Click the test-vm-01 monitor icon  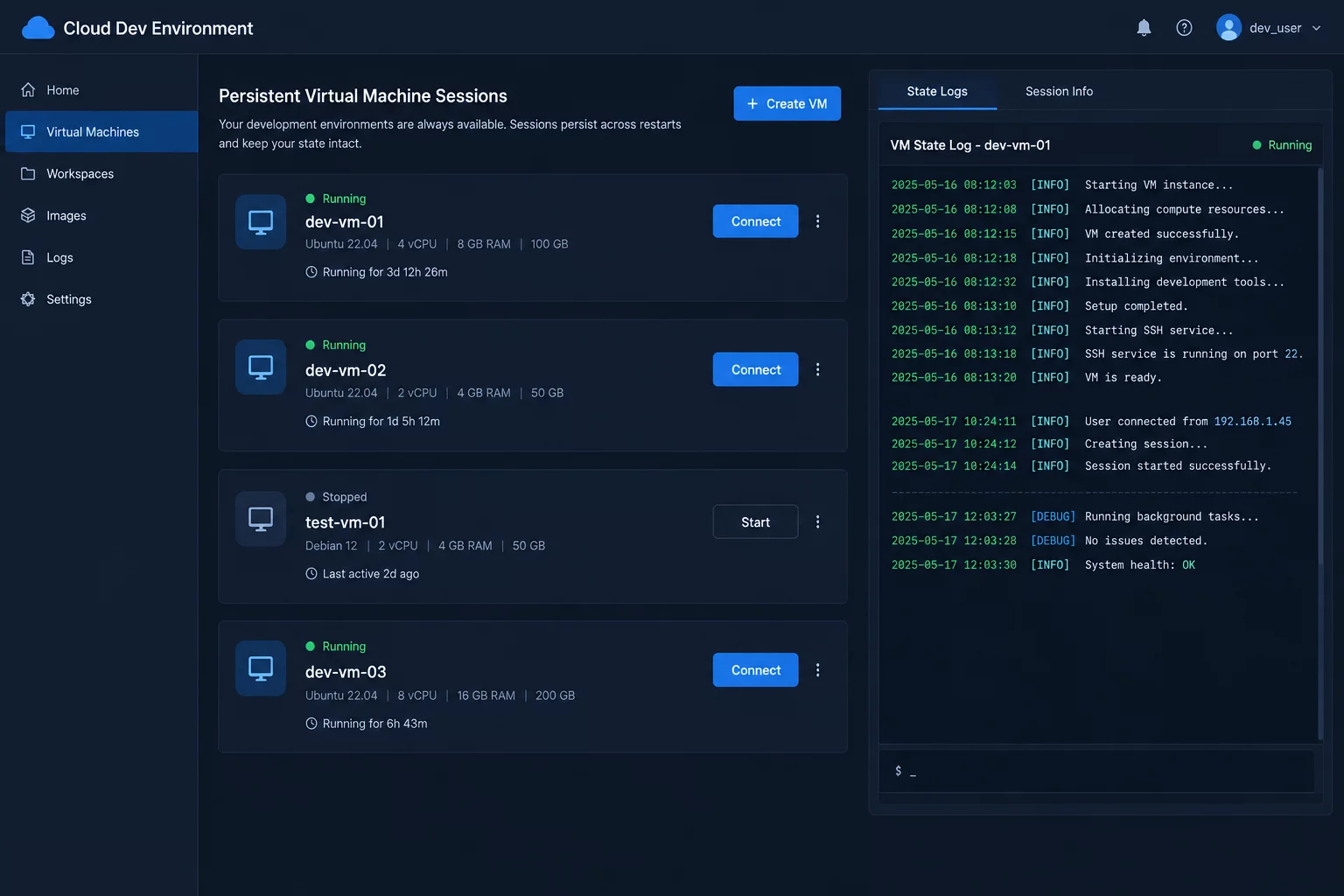[x=261, y=519]
